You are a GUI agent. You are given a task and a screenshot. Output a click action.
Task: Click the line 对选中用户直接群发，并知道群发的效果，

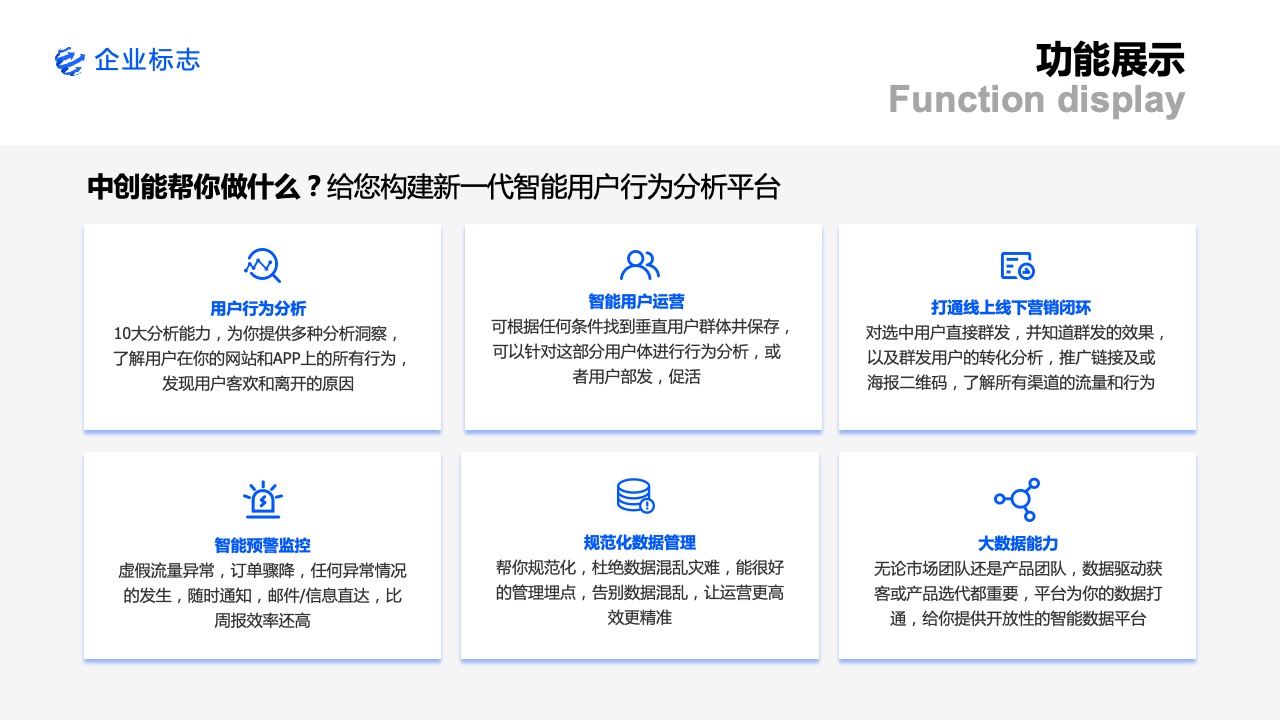pos(1017,333)
